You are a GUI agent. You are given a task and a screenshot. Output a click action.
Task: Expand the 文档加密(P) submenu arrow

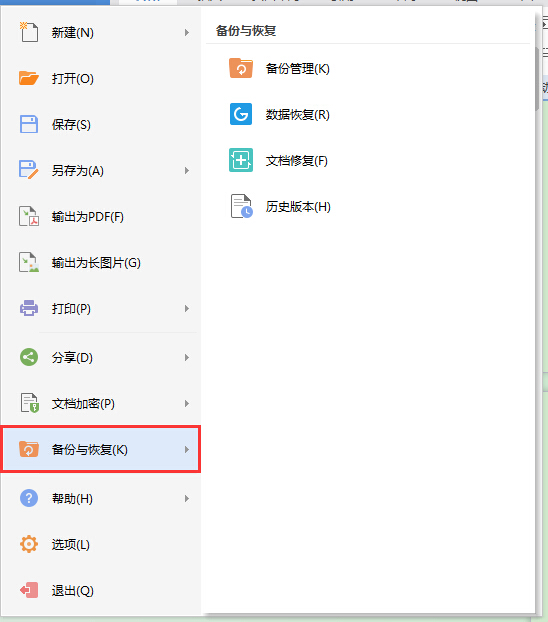click(187, 404)
